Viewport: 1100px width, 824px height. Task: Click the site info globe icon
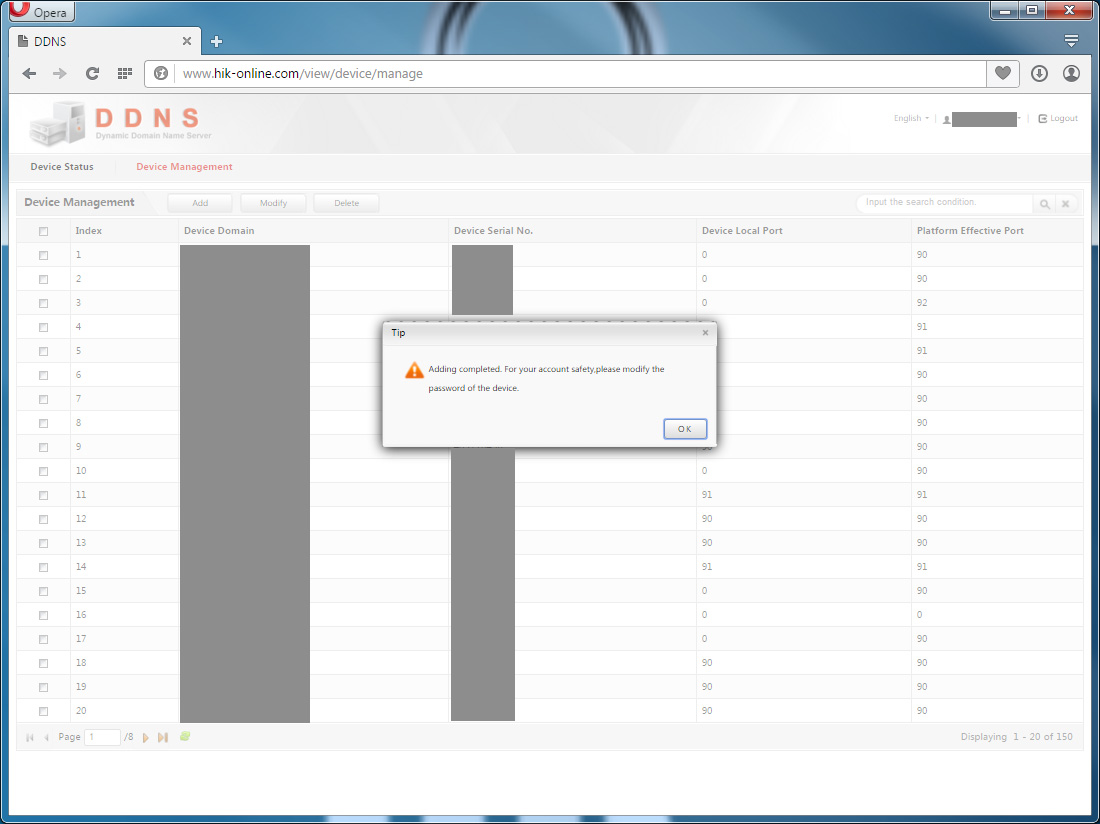[161, 74]
